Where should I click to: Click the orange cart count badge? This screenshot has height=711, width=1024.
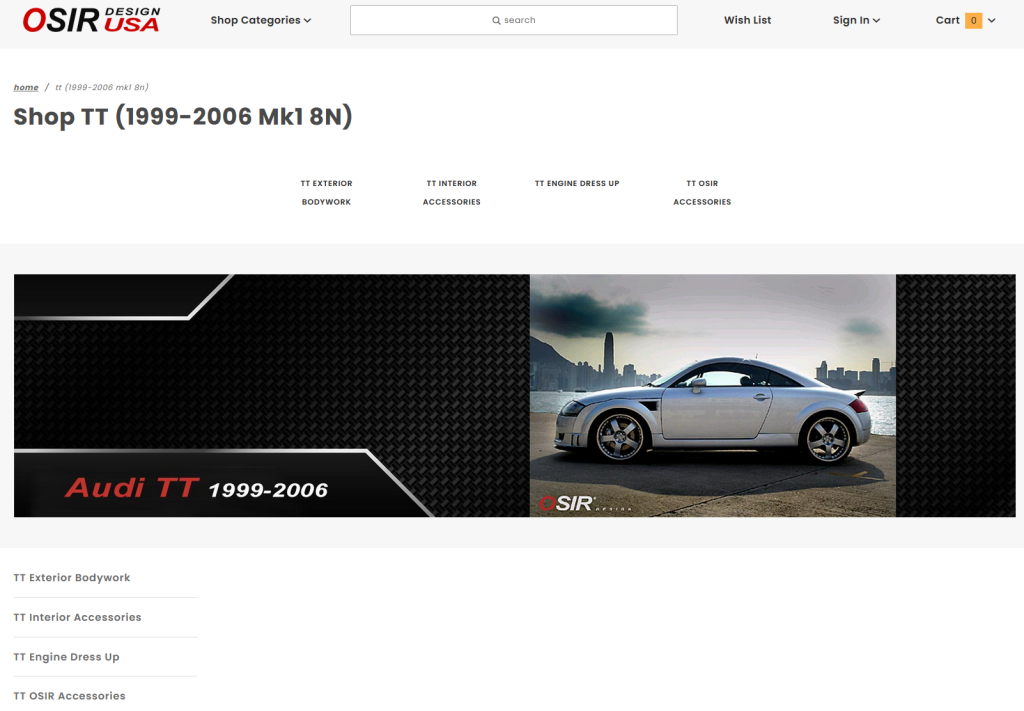[973, 20]
